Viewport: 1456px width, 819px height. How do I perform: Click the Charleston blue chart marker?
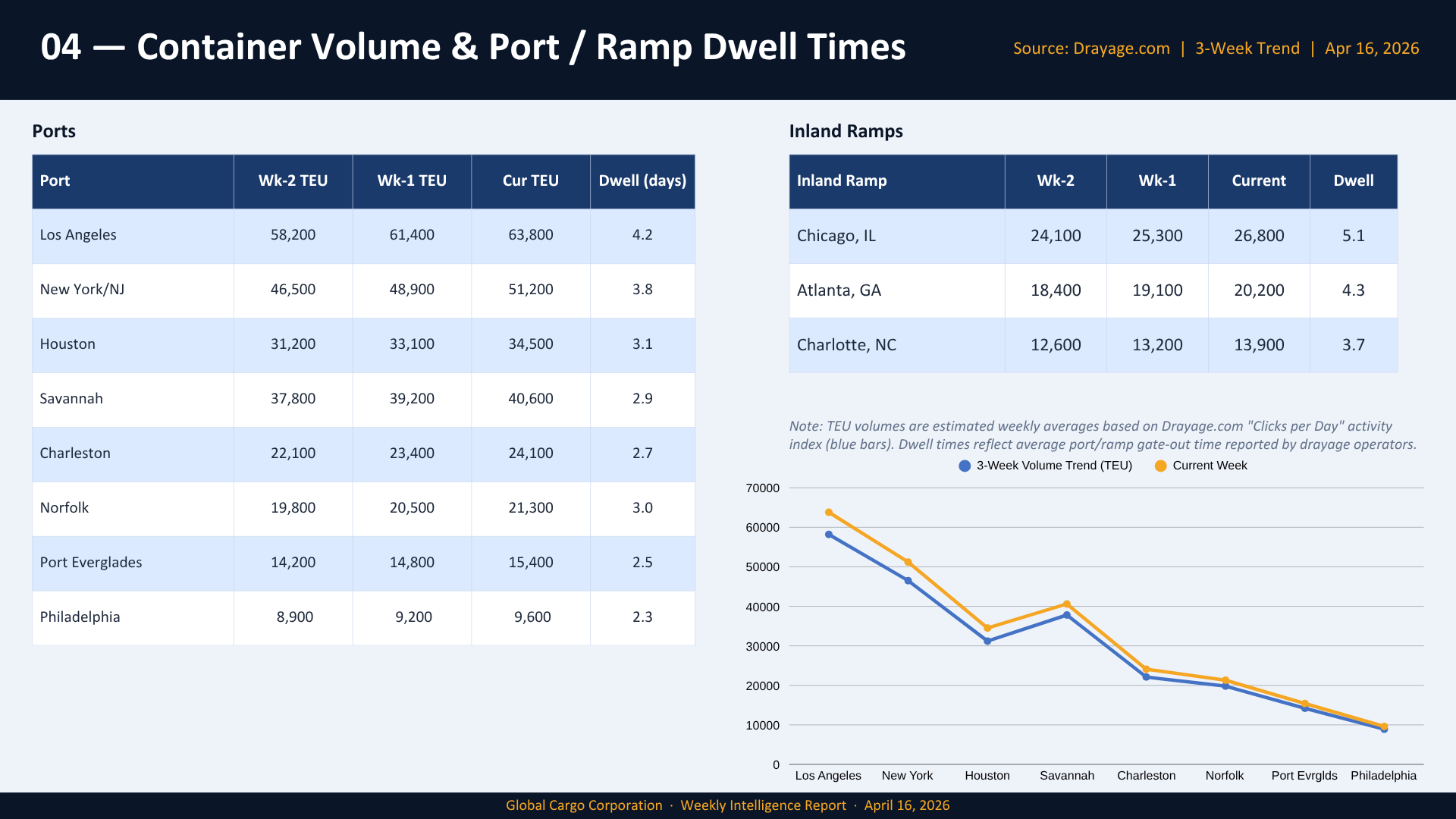pyautogui.click(x=1146, y=676)
